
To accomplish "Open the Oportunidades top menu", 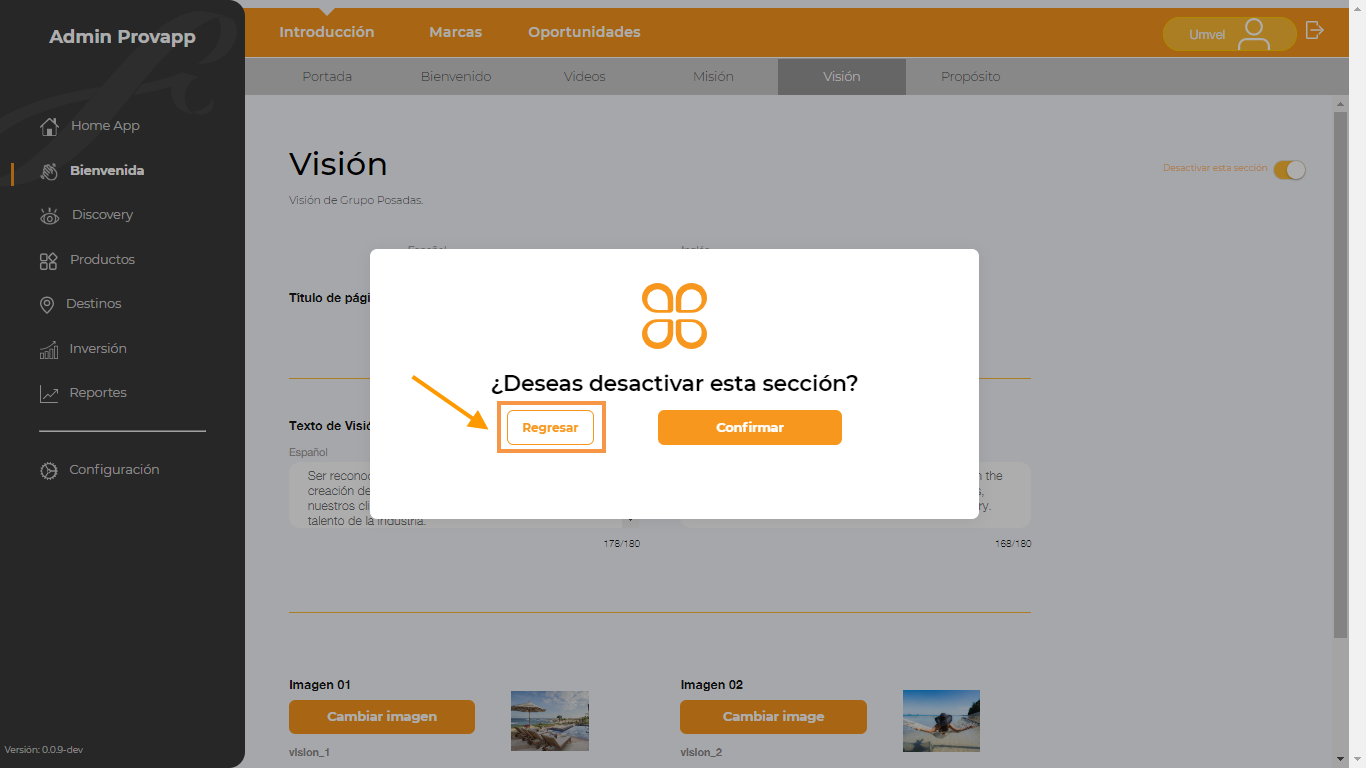I will pos(585,32).
